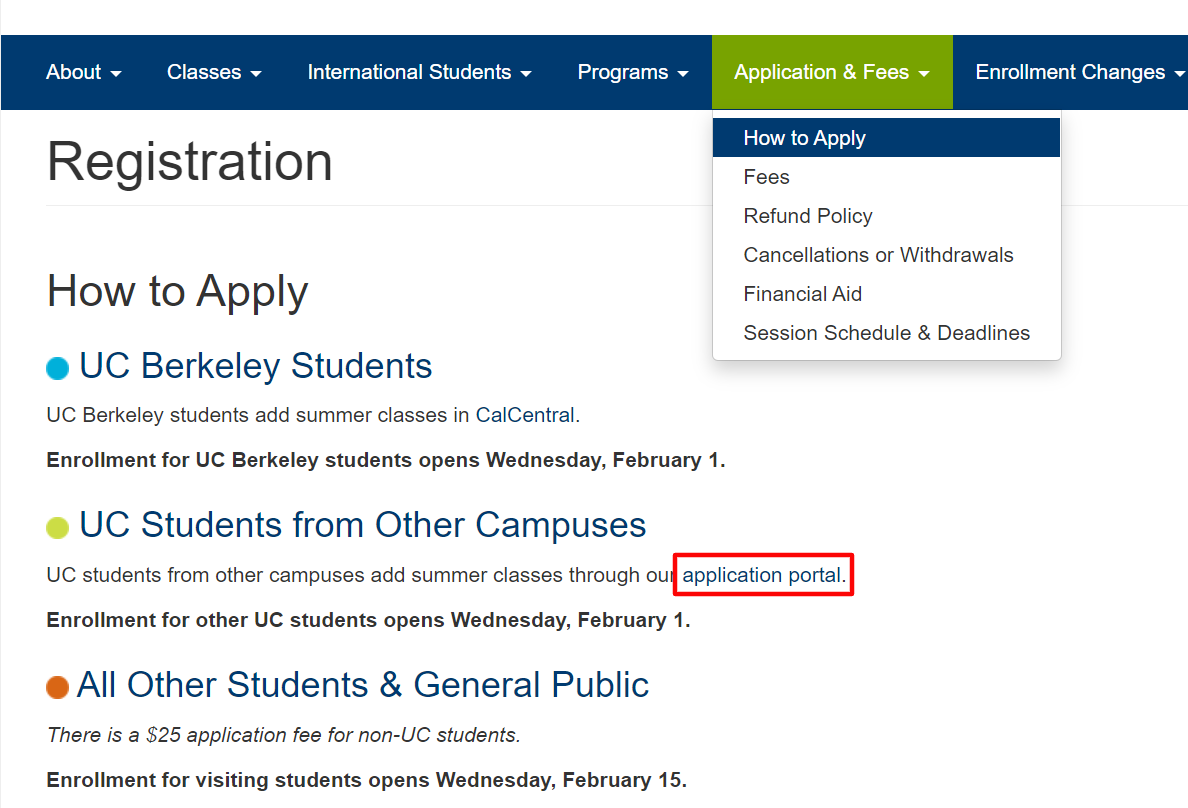Open Refund Policy from the menu
1188x808 pixels.
808,216
